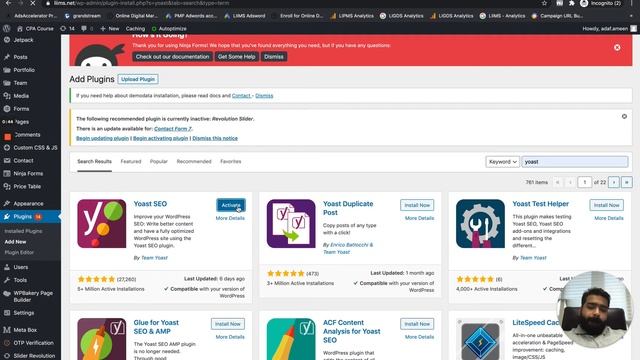
Task: Click the plugin search field containing yoast
Action: tap(575, 162)
